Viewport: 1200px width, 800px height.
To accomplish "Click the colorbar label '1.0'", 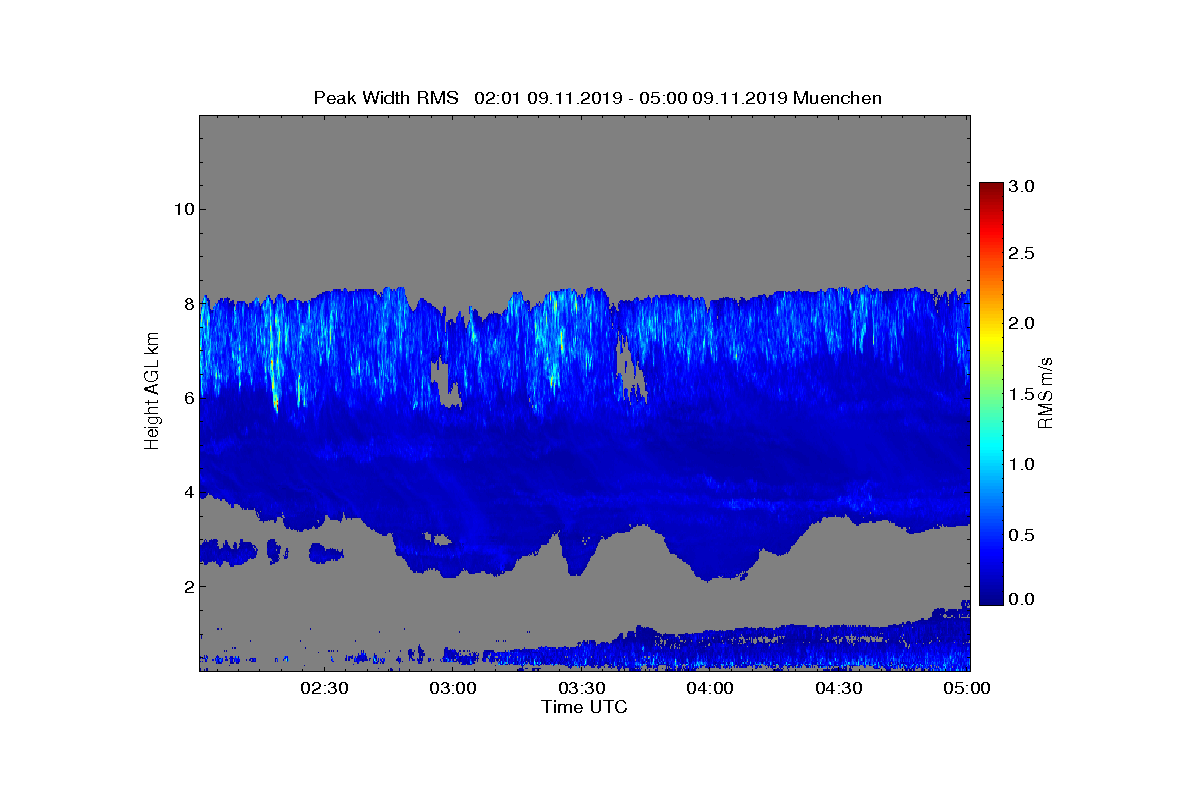I will (x=1021, y=465).
